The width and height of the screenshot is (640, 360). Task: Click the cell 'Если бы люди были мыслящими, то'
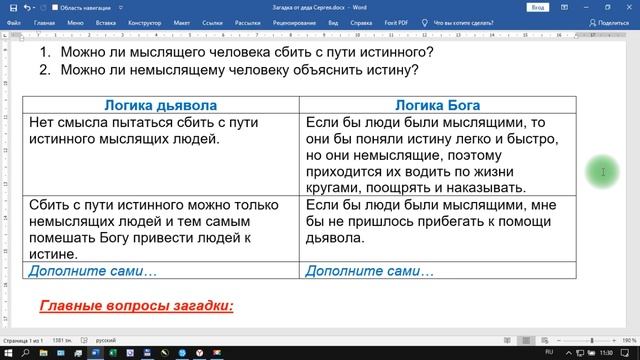point(438,155)
